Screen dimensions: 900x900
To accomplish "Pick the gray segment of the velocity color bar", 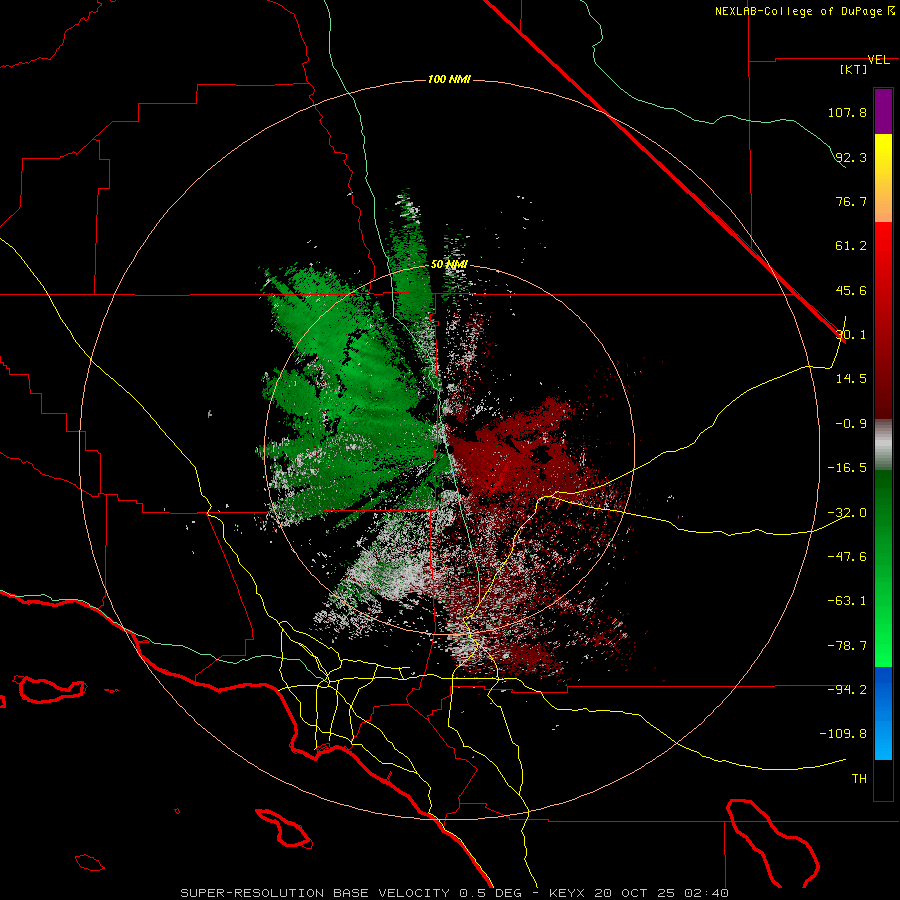I will 883,445.
